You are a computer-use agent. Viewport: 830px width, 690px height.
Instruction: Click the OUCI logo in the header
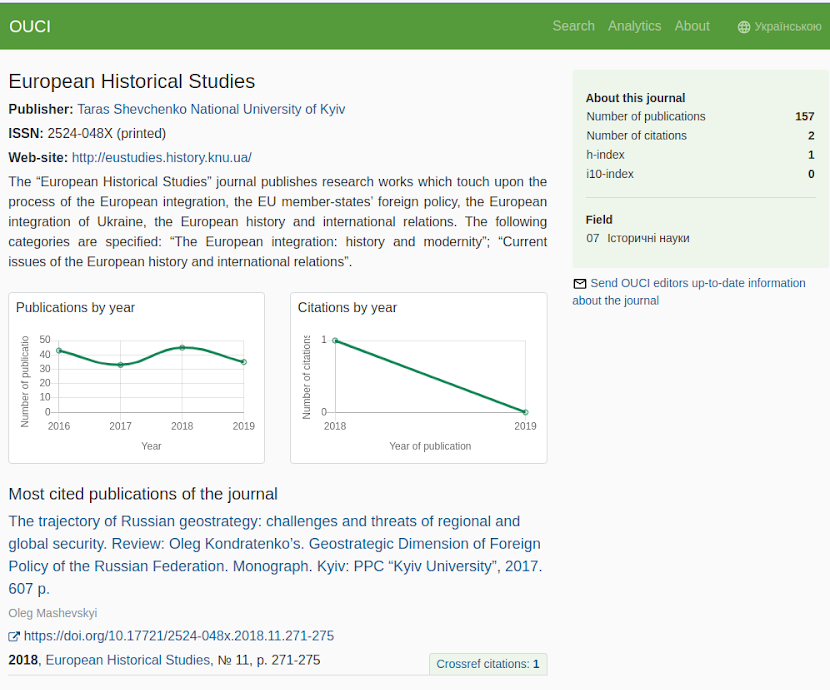pos(30,26)
